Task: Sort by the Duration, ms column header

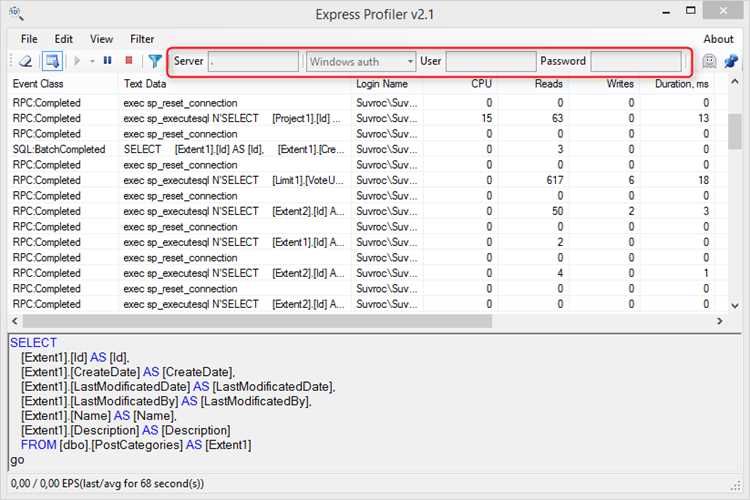Action: pos(682,84)
